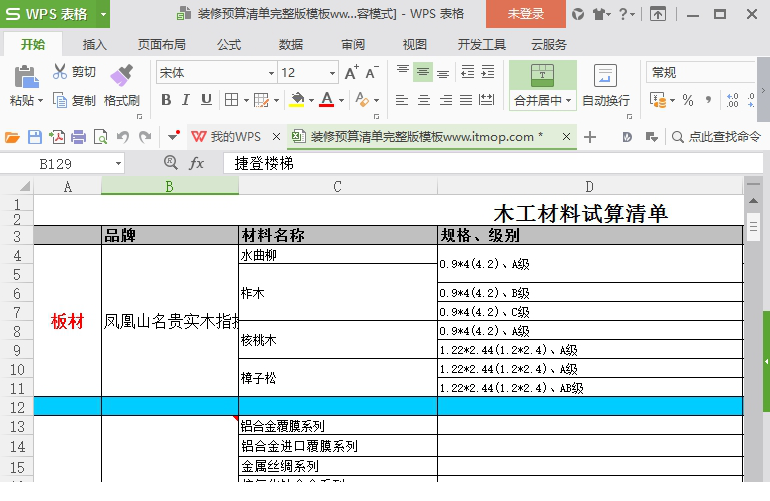Open the 开发工具 tab
The width and height of the screenshot is (770, 501).
482,45
